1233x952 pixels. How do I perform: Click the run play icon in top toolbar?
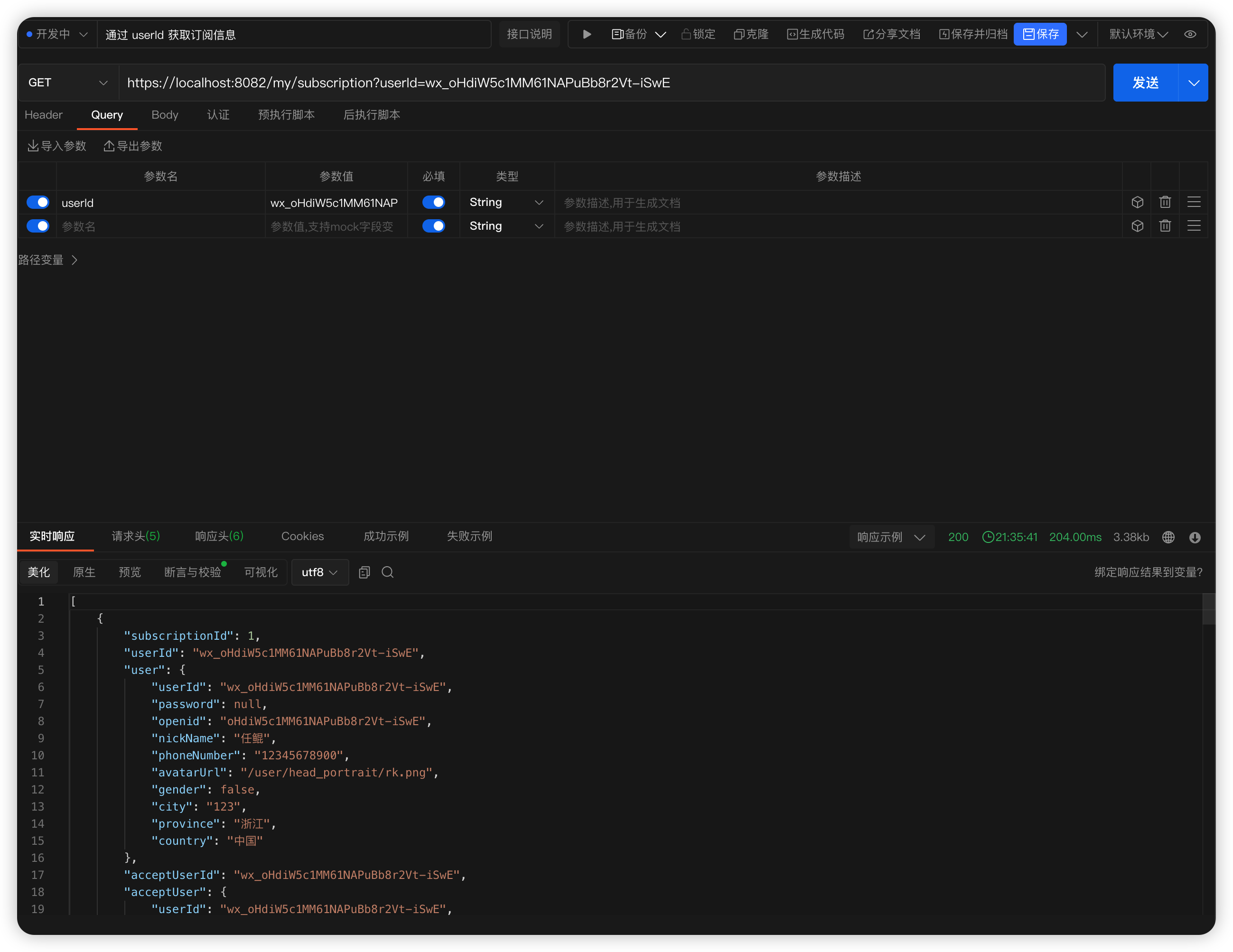[x=587, y=35]
